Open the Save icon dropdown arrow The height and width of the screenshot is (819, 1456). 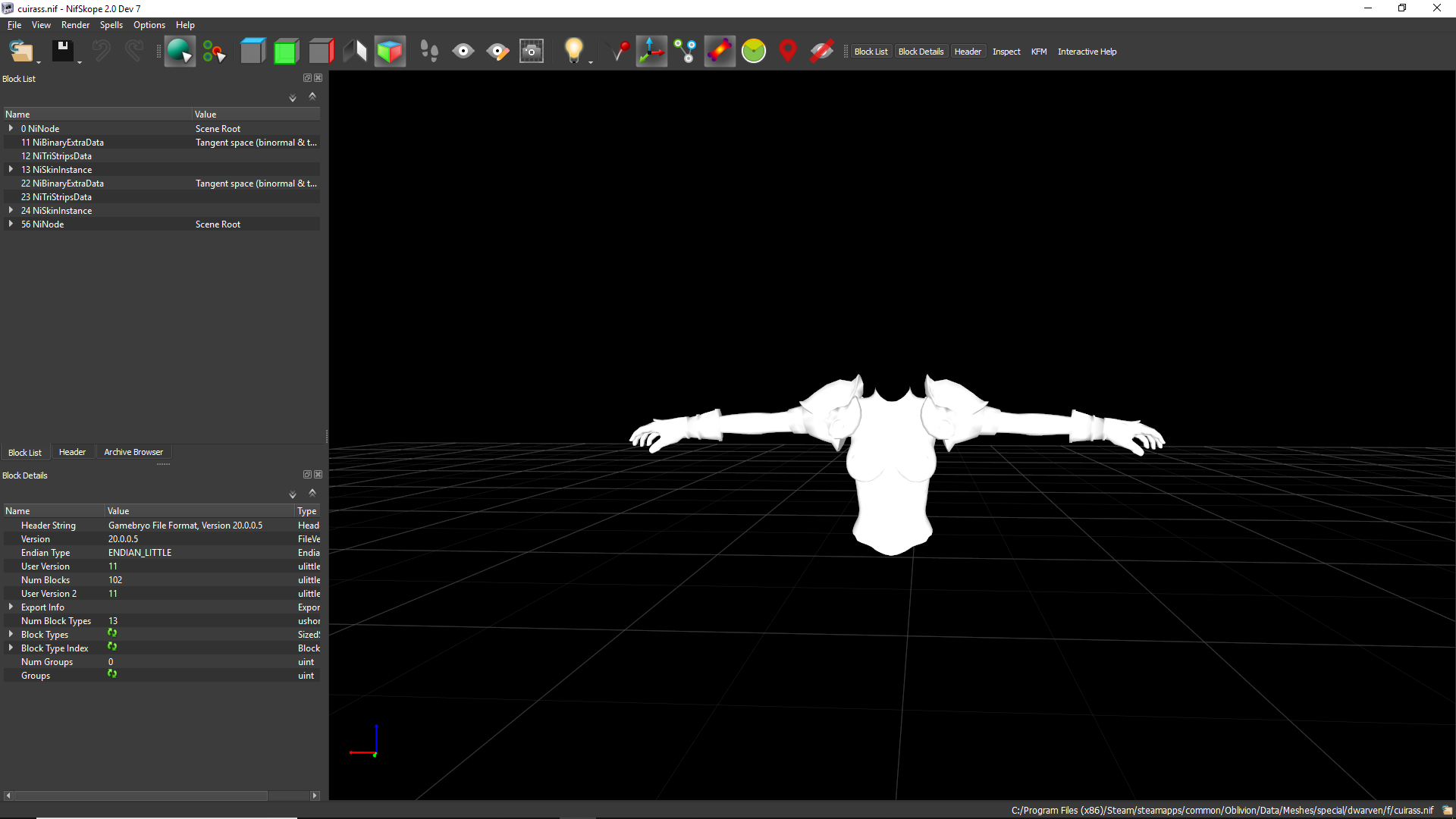80,62
